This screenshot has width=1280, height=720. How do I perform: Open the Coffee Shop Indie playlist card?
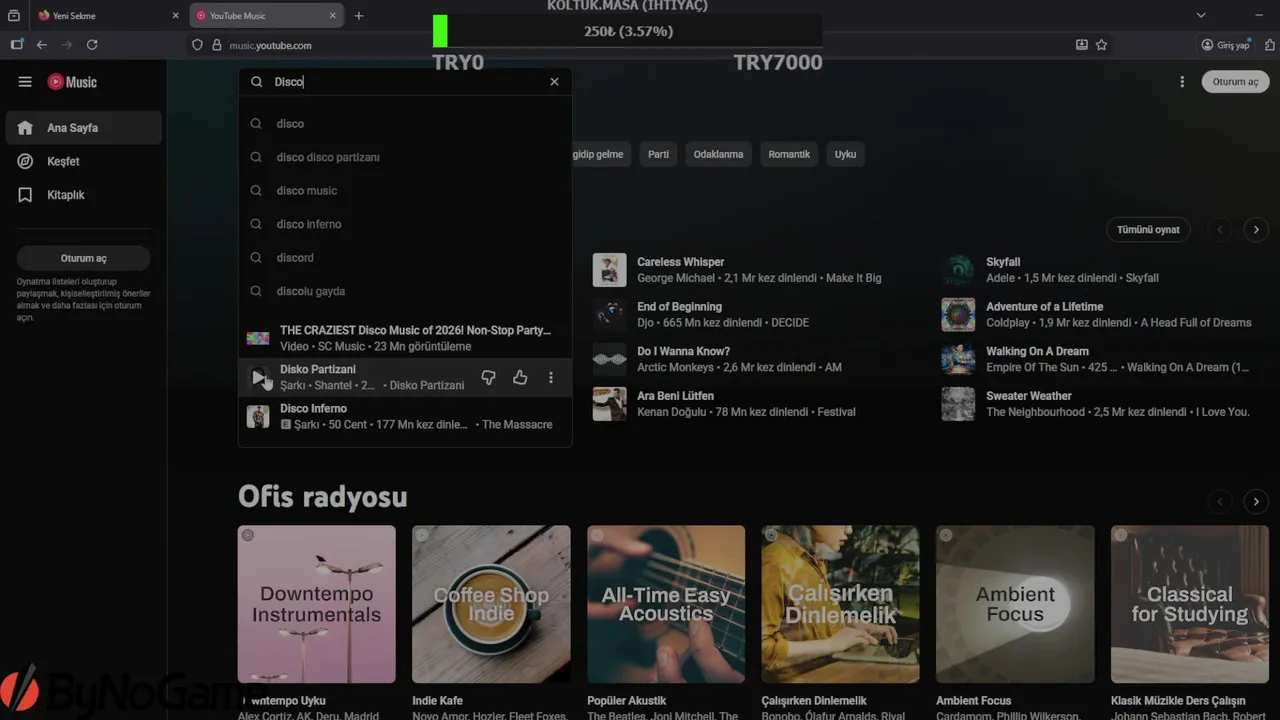point(491,604)
